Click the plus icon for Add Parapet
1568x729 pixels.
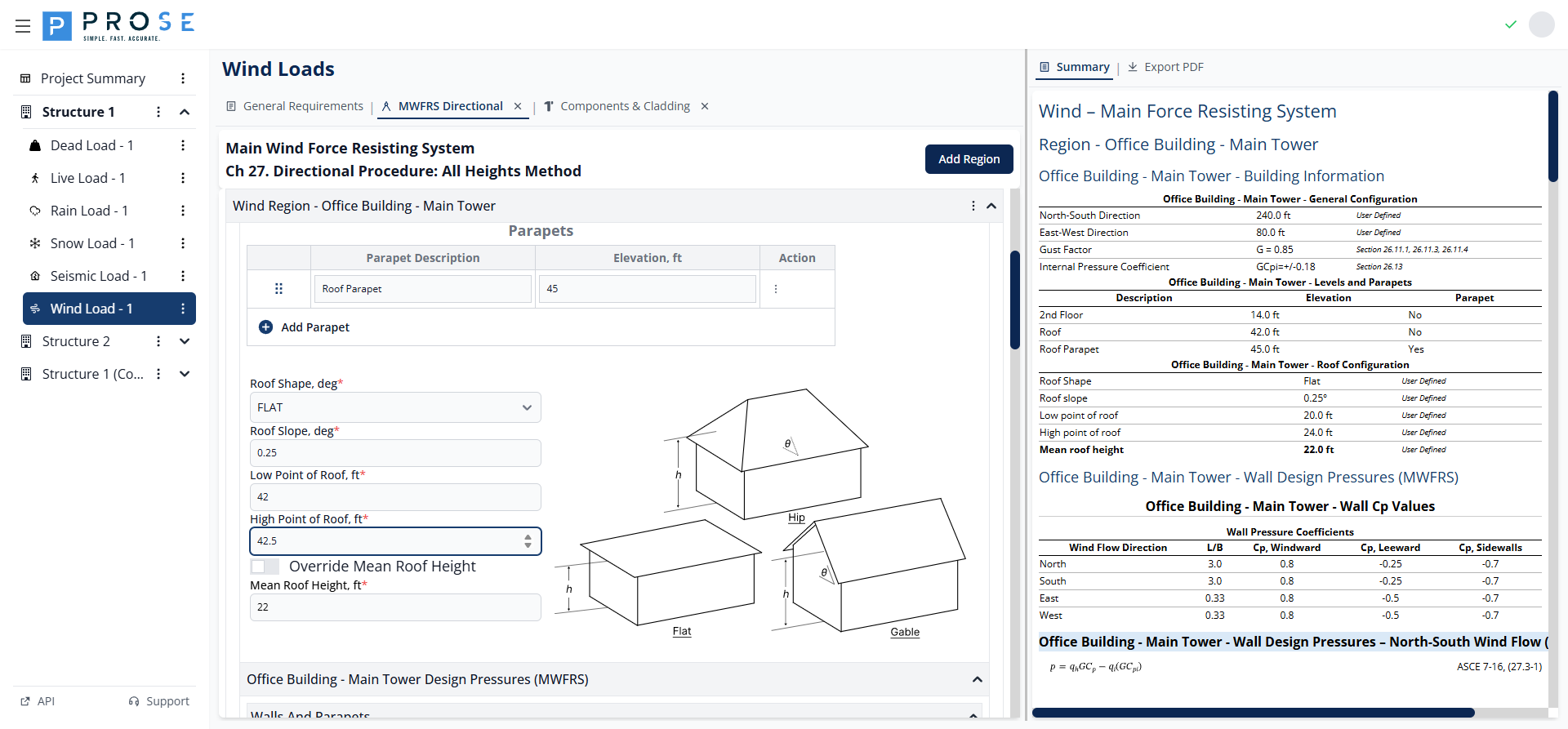(265, 327)
